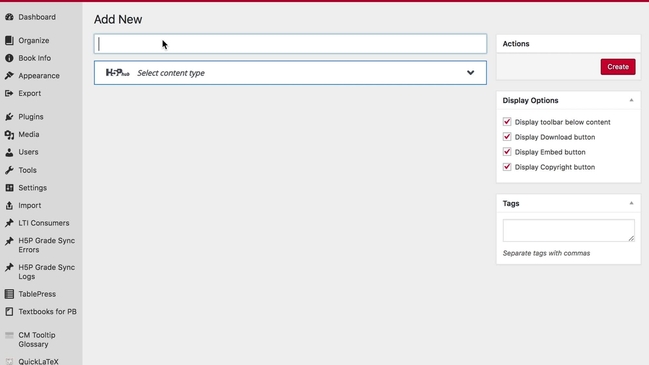Screen dimensions: 649x365
Task: Open H5P Grade Sync Errors
Action: pyautogui.click(x=46, y=245)
